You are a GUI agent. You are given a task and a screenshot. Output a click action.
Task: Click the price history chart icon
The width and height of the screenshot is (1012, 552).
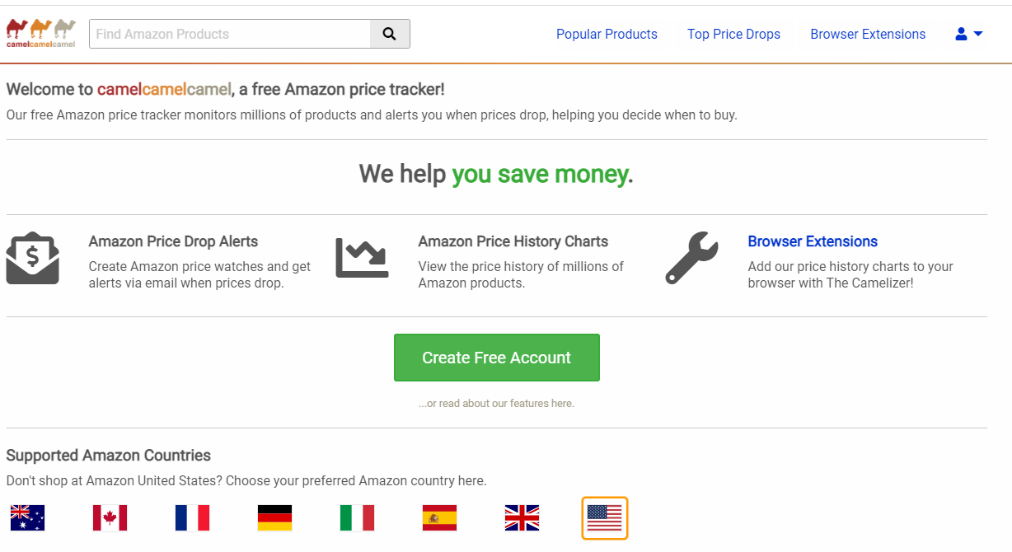[361, 258]
